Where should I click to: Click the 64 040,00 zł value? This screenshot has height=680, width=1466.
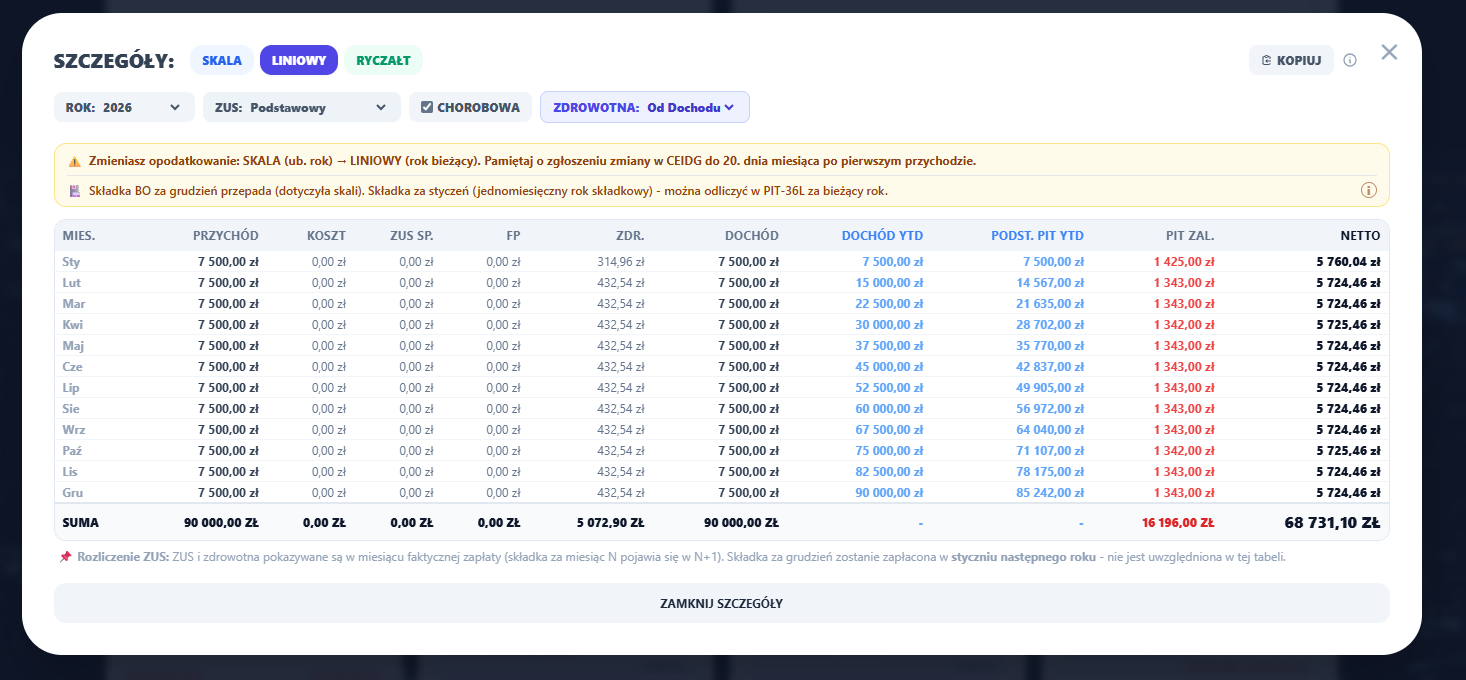point(1048,429)
